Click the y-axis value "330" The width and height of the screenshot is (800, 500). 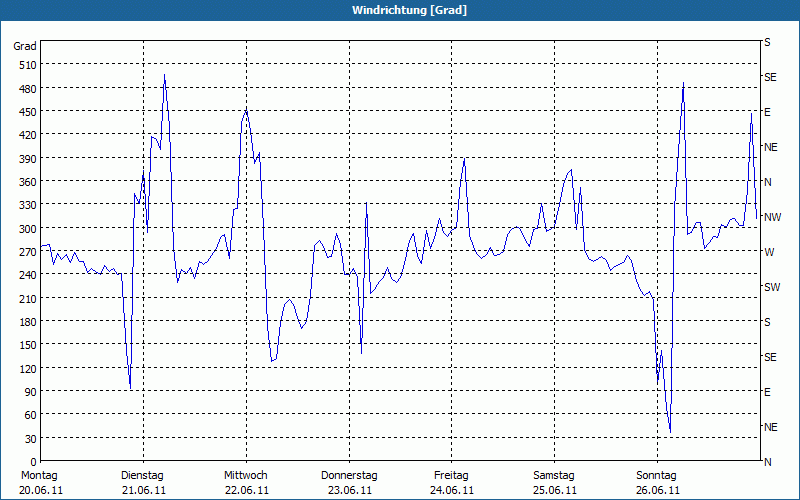tap(28, 206)
